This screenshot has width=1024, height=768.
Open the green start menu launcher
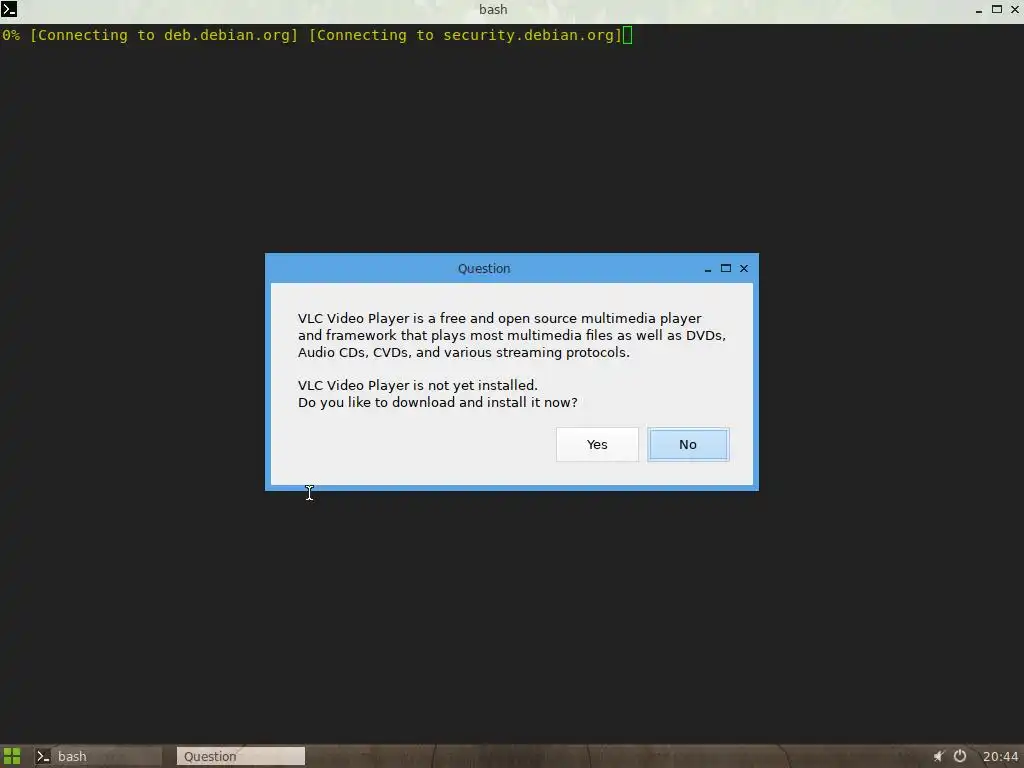point(12,756)
